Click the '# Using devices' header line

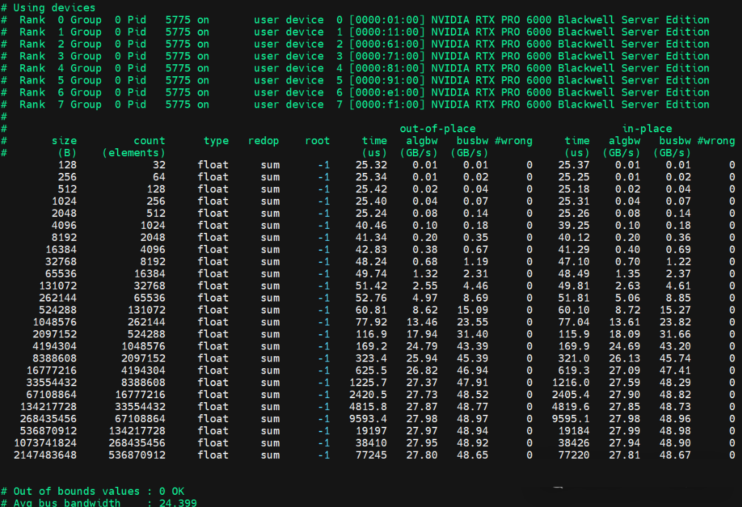pos(48,7)
